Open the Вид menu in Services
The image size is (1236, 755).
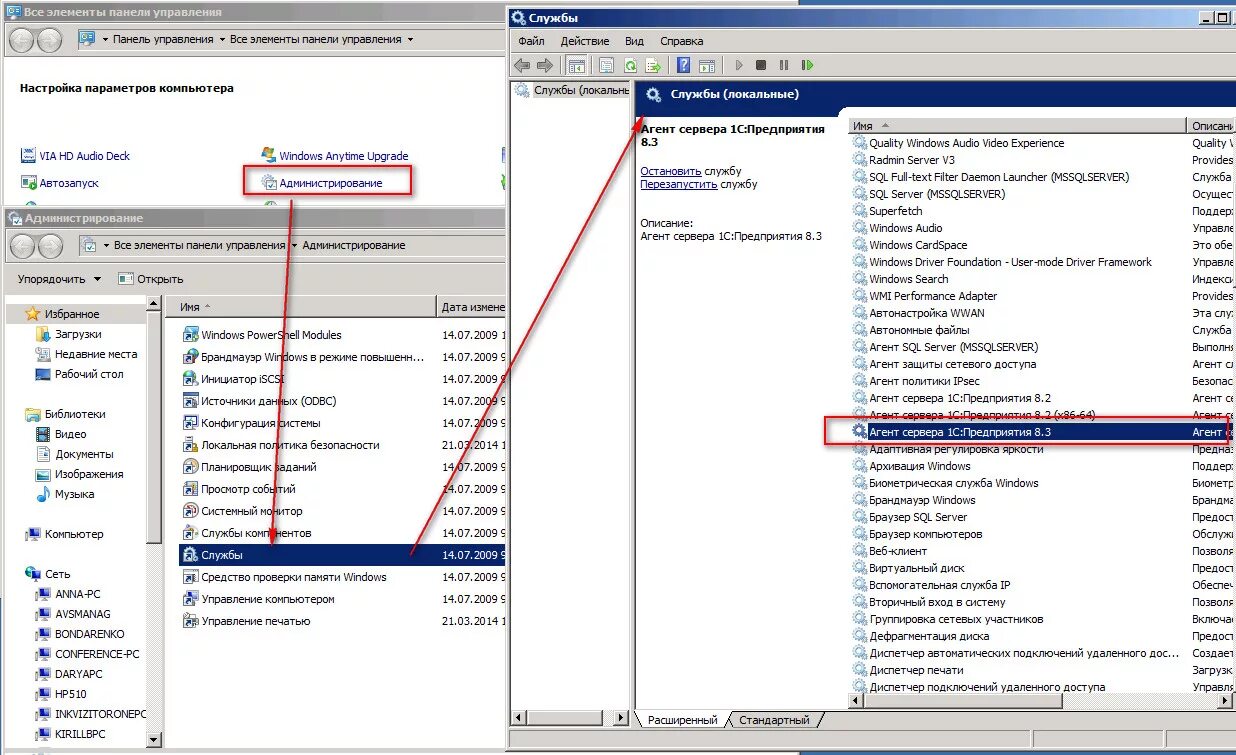click(x=634, y=41)
